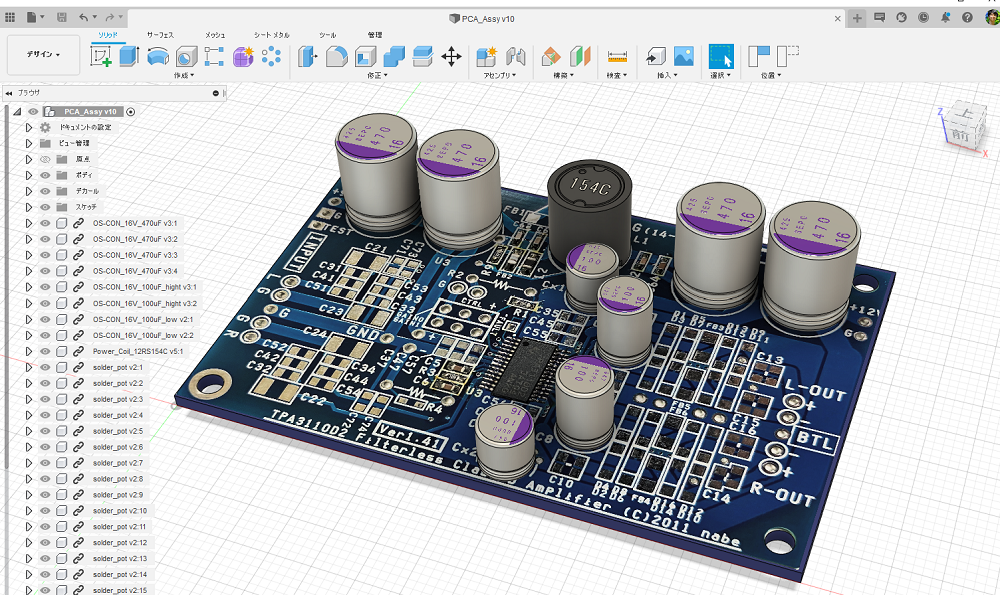Screen dimensions: 1000x595
Task: Select the Offset Plane construct tool
Action: 551,57
